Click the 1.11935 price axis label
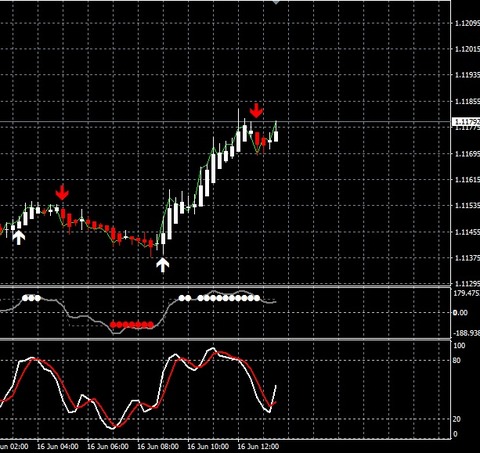The image size is (480, 453). [x=467, y=75]
